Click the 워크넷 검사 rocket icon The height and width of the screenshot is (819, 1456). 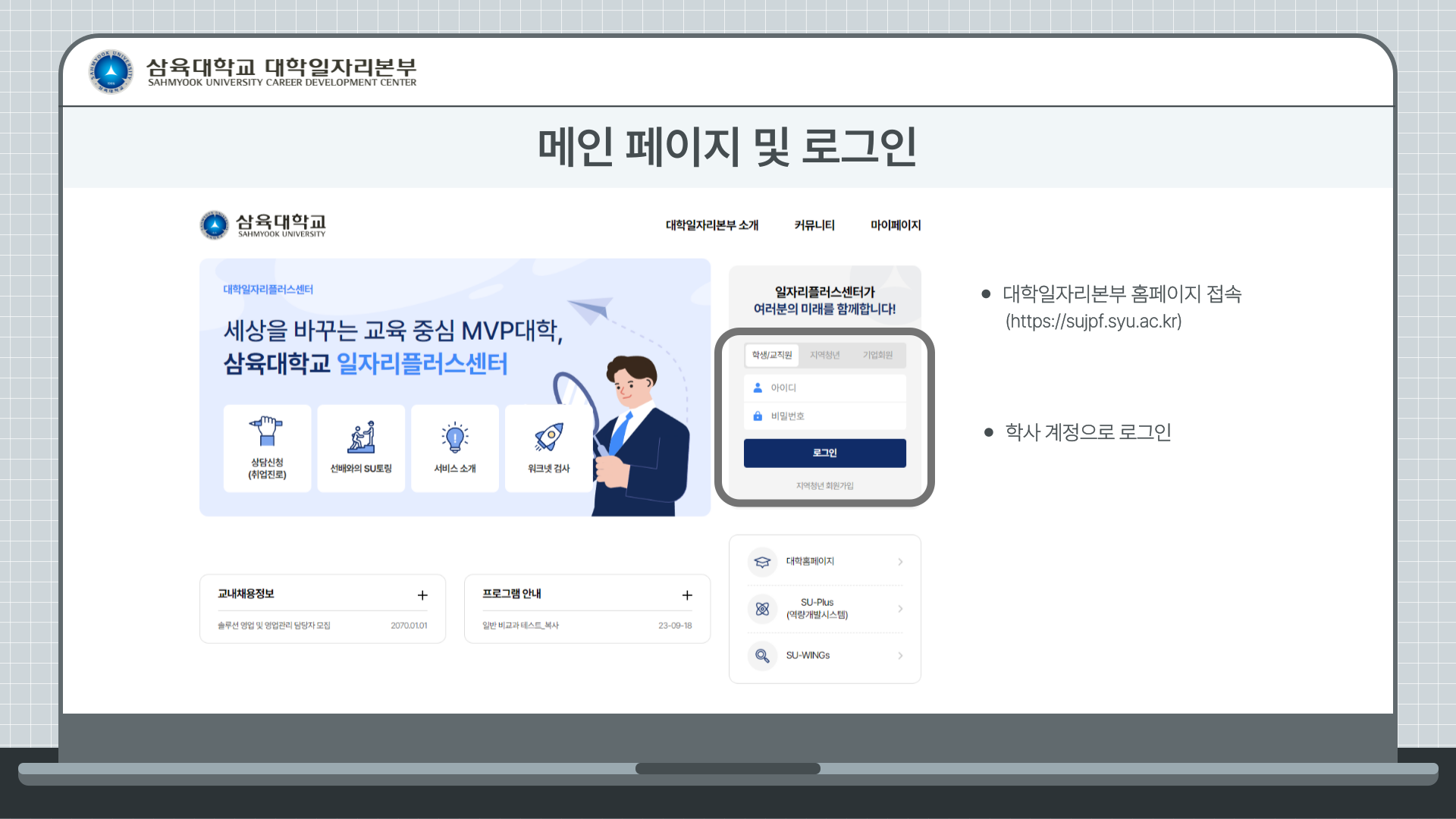[x=549, y=438]
